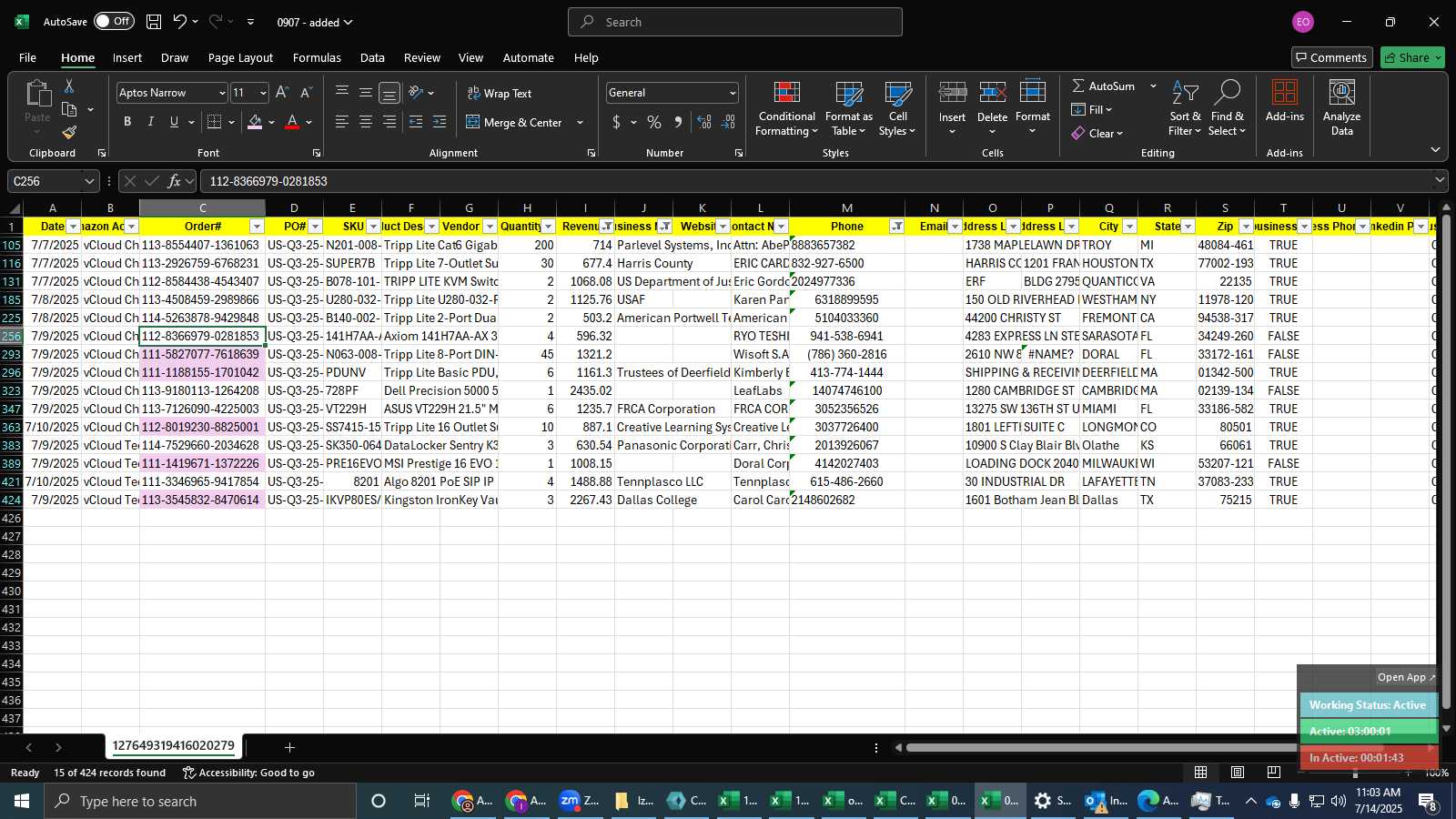This screenshot has height=819, width=1456.
Task: Open the Name Box dropdown arrow
Action: pos(88,181)
